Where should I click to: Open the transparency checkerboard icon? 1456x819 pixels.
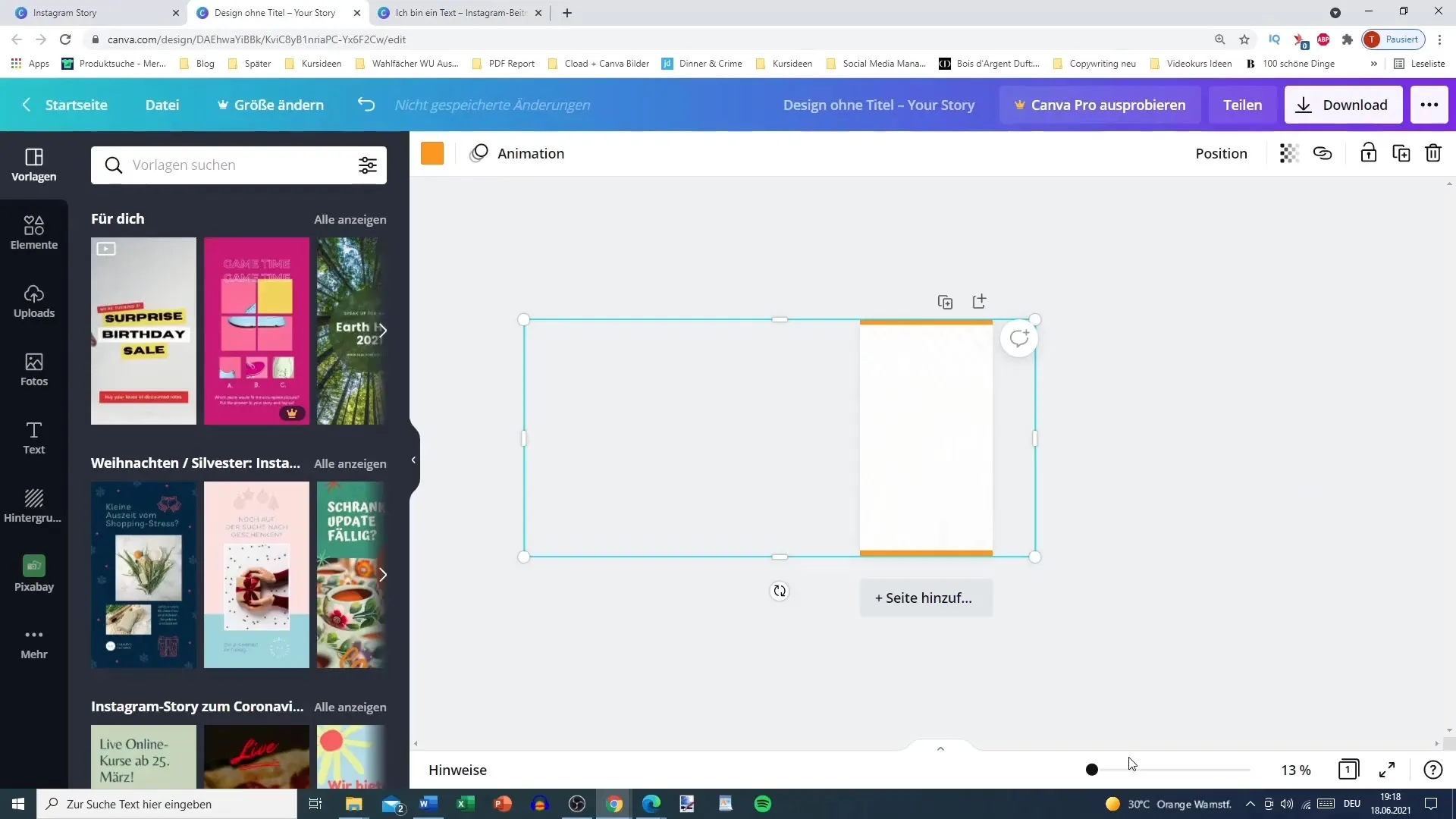pyautogui.click(x=1289, y=153)
